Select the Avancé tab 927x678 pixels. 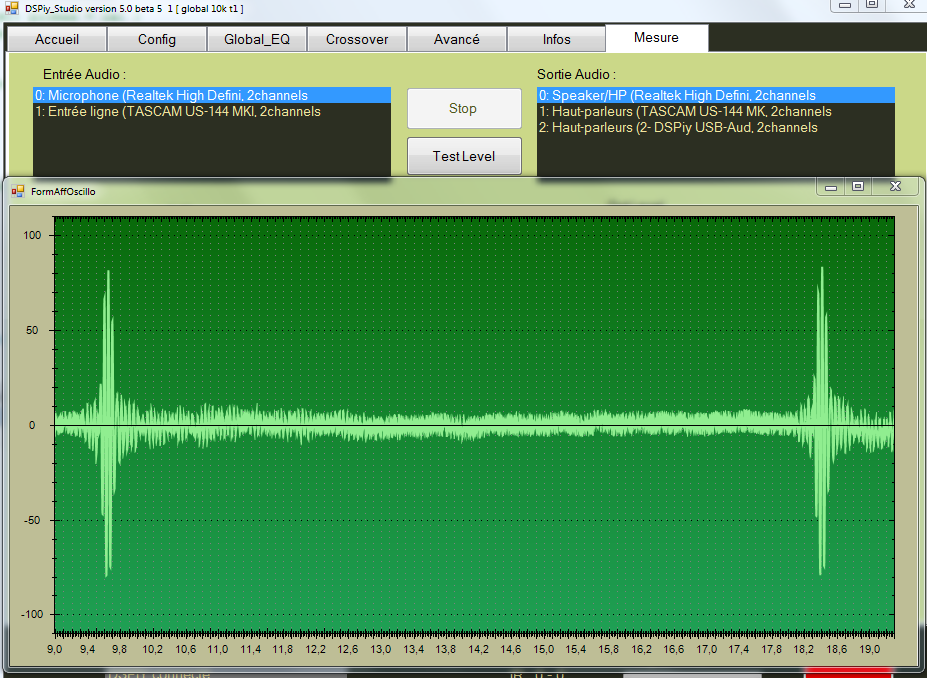tap(457, 40)
